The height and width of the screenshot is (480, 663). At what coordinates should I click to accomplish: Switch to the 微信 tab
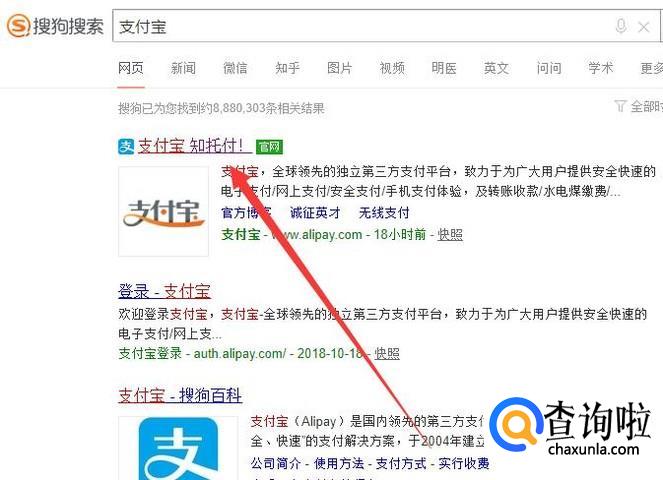(x=235, y=68)
